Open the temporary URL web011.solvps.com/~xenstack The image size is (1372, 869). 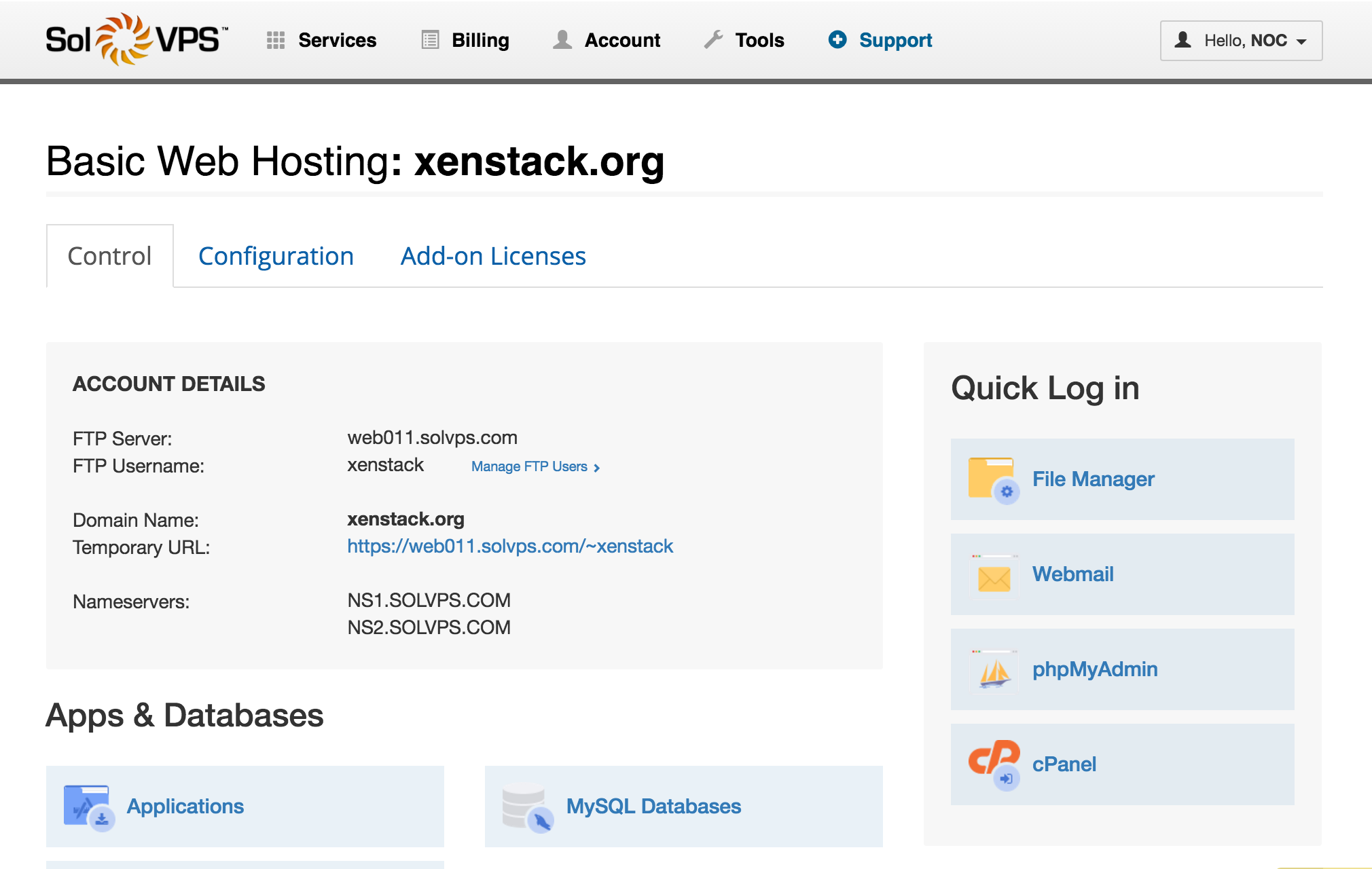point(510,547)
